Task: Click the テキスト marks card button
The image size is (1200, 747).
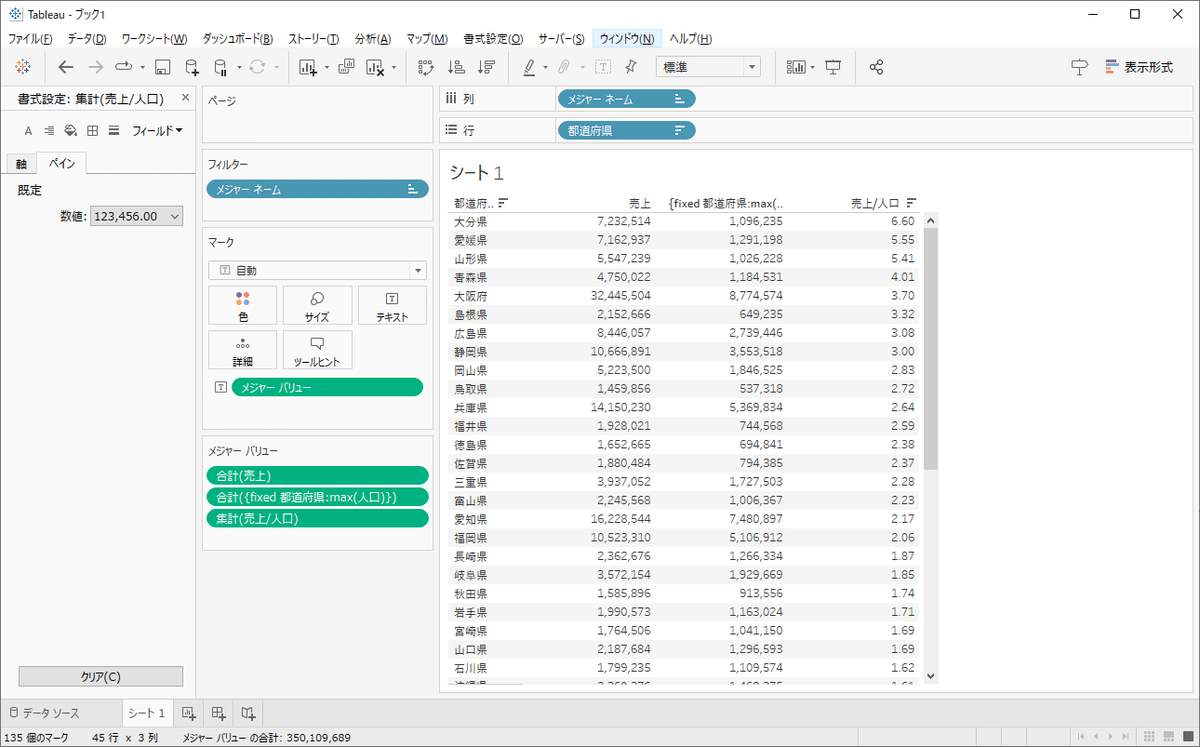Action: click(x=392, y=305)
